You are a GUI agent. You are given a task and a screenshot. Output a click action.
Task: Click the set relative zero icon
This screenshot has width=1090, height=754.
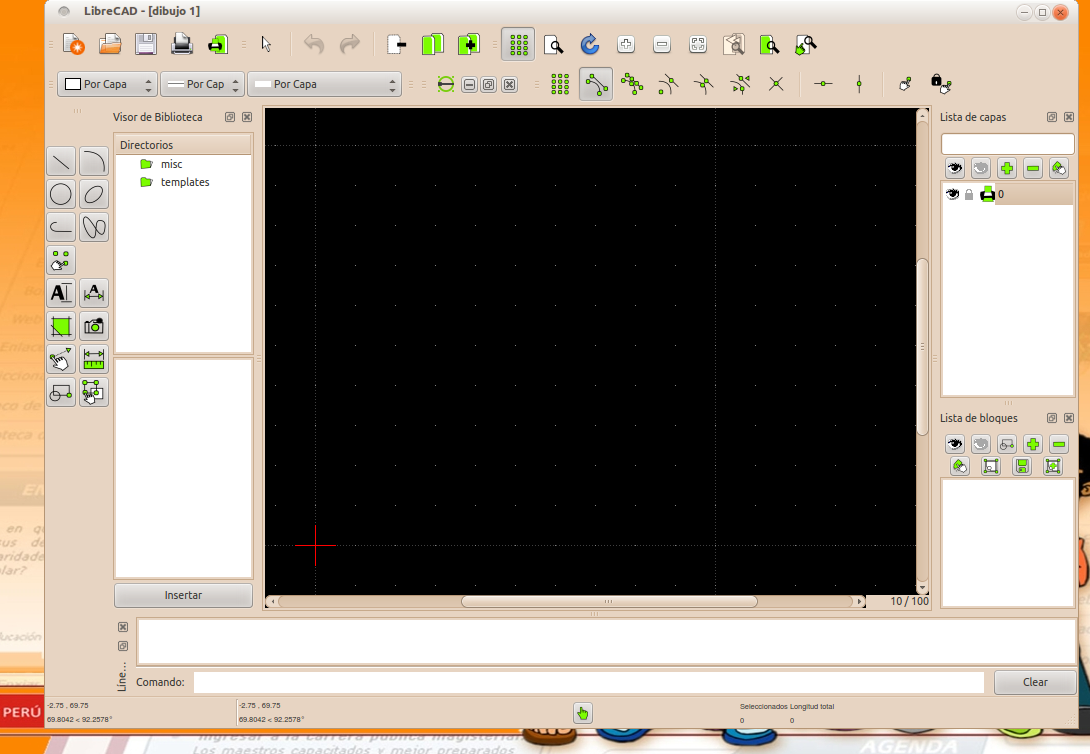[x=905, y=84]
